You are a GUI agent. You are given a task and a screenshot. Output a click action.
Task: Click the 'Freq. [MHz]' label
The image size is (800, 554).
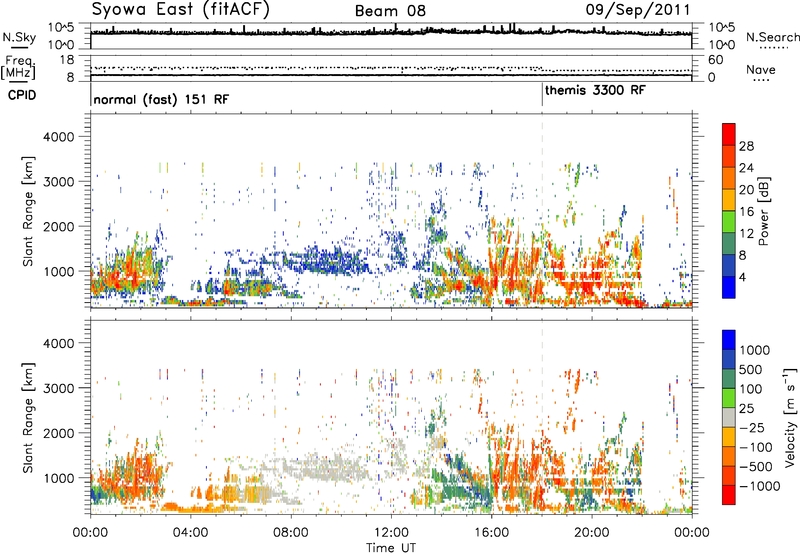click(x=19, y=68)
